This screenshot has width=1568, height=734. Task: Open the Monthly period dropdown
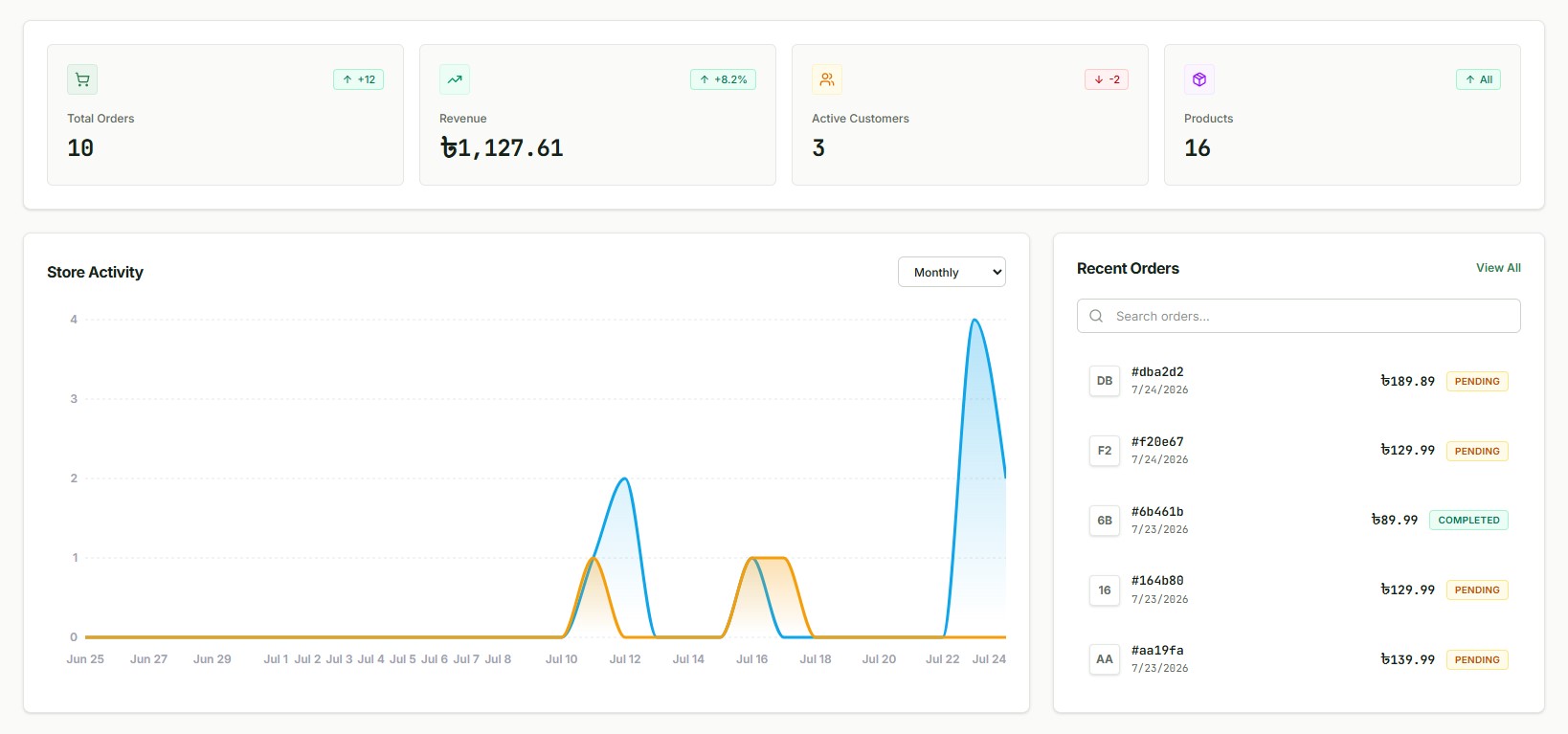point(952,272)
